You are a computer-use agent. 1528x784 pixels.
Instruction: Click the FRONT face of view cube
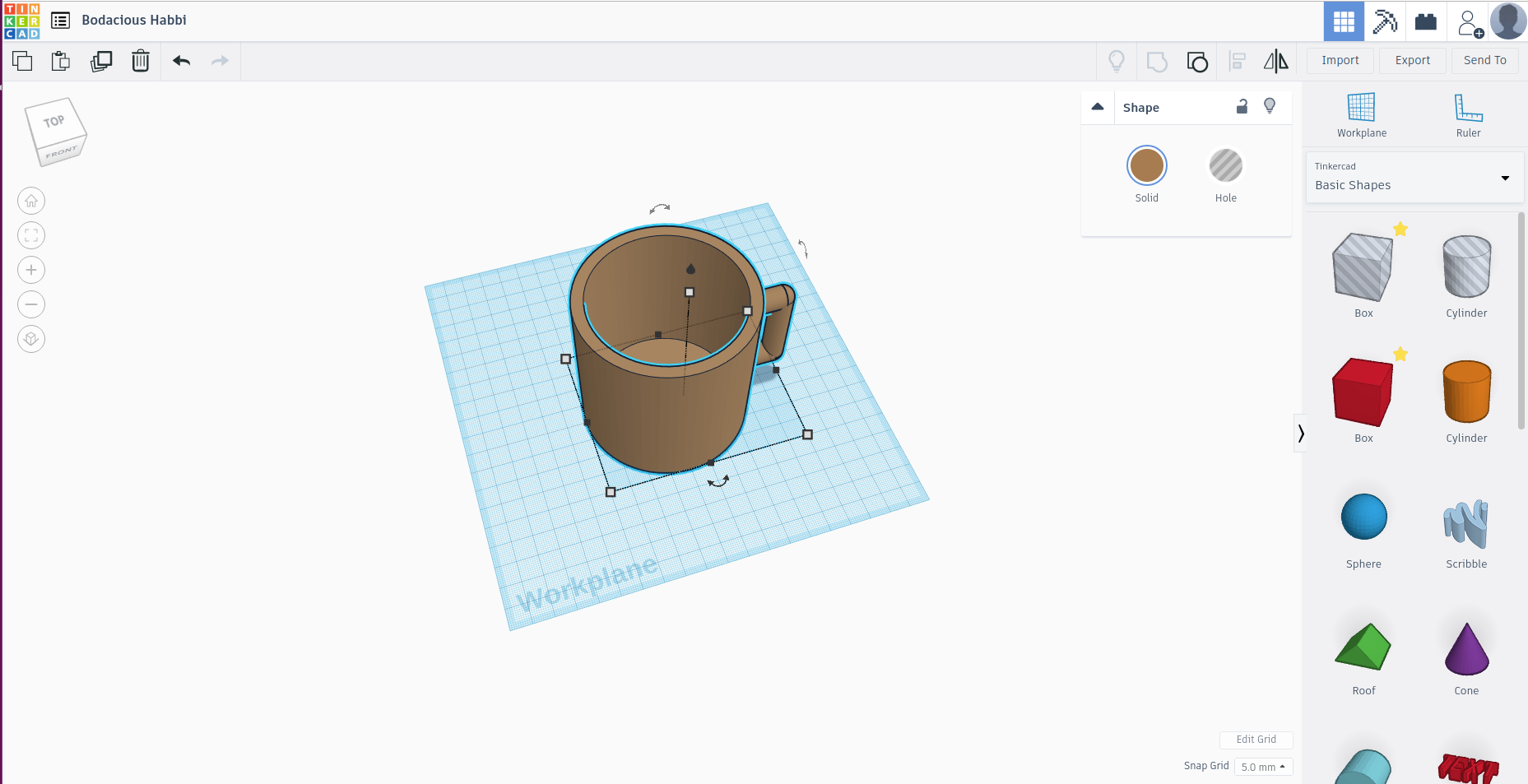point(61,153)
